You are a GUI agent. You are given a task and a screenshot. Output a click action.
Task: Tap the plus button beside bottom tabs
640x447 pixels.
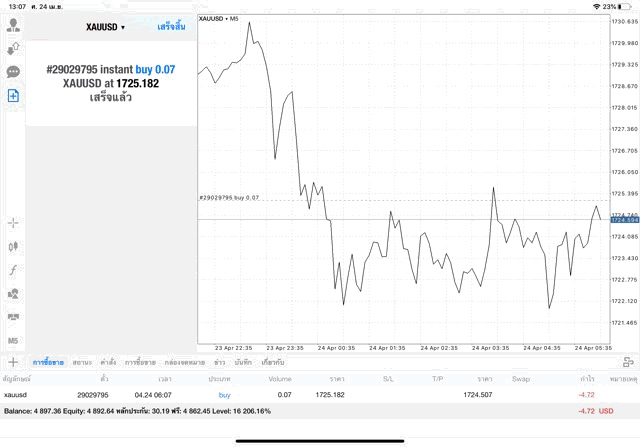(13, 362)
